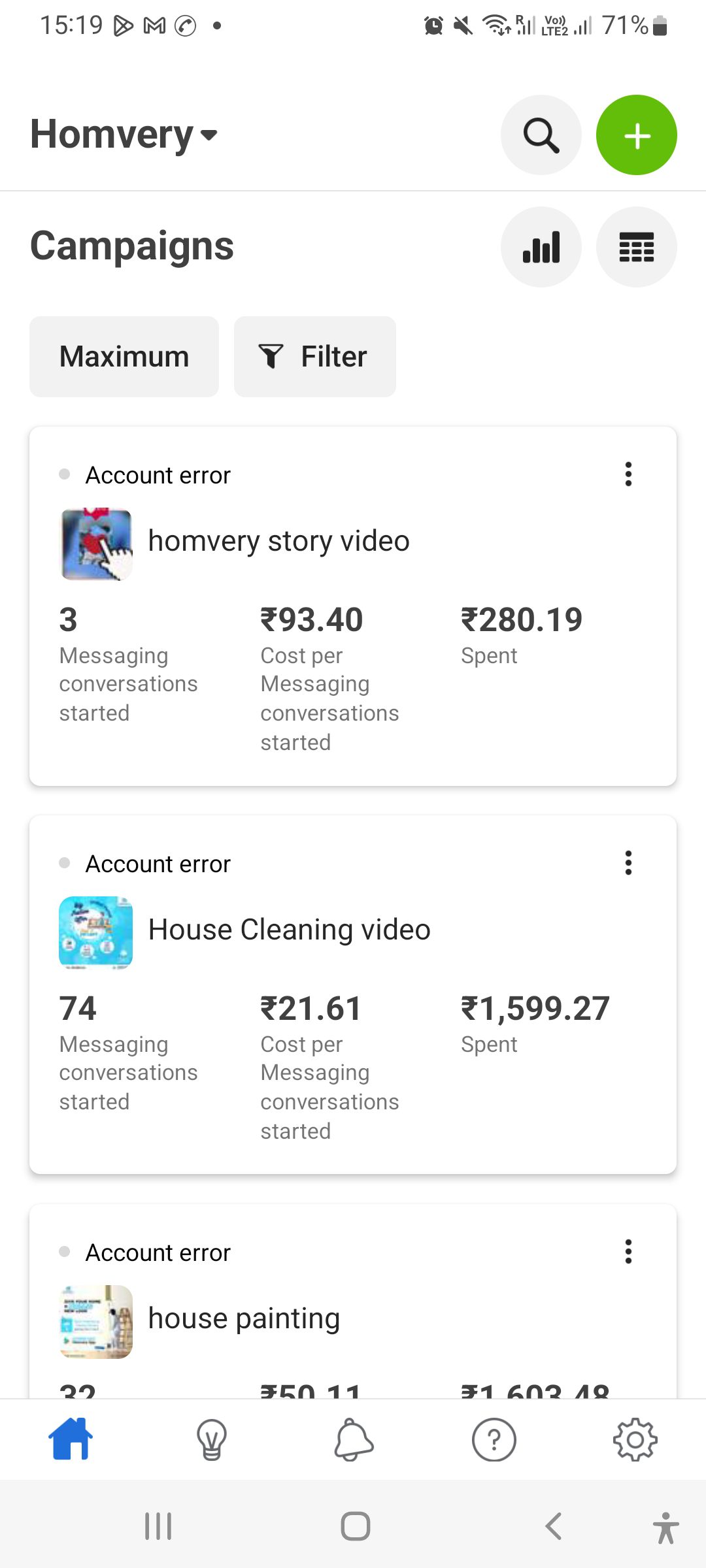Open options menu for house painting campaign
706x1568 pixels.
pos(628,1252)
